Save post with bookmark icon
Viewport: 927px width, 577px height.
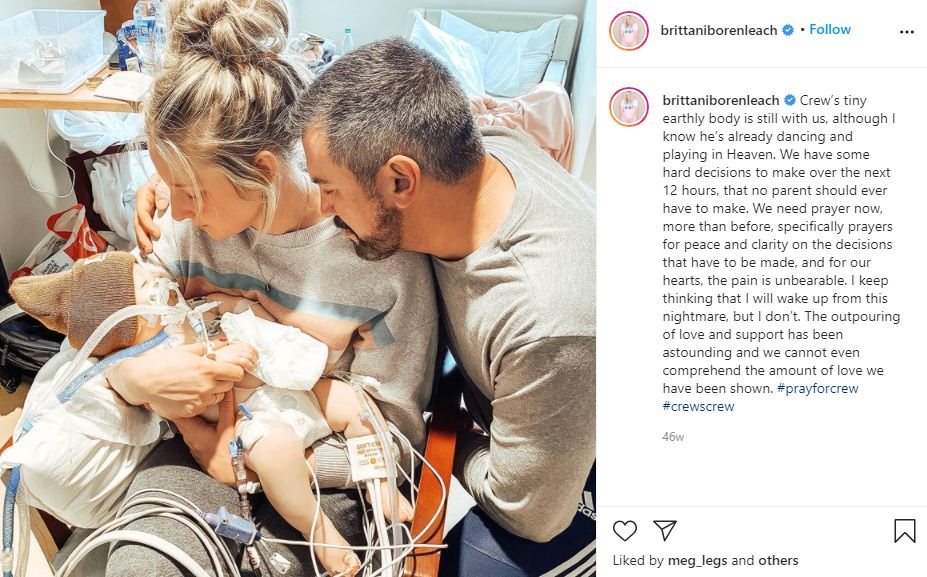pyautogui.click(x=905, y=530)
